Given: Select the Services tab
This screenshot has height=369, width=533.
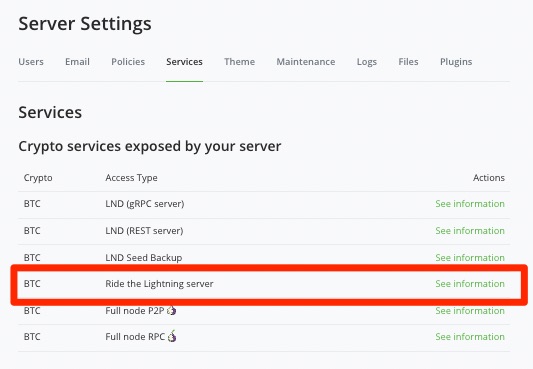Looking at the screenshot, I should [x=185, y=62].
